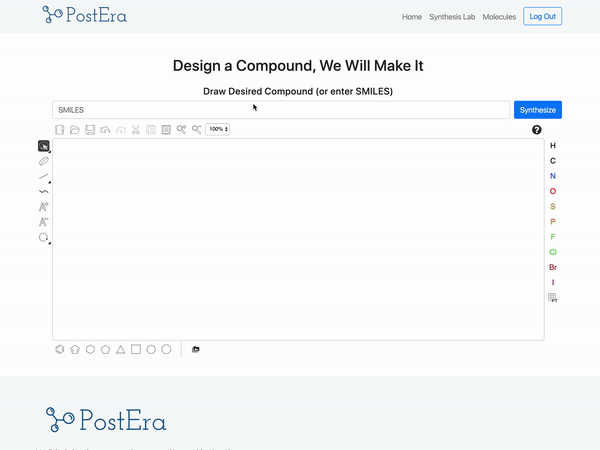Click the PostEra footer logo
Screen dimensions: 600x450
tap(106, 420)
